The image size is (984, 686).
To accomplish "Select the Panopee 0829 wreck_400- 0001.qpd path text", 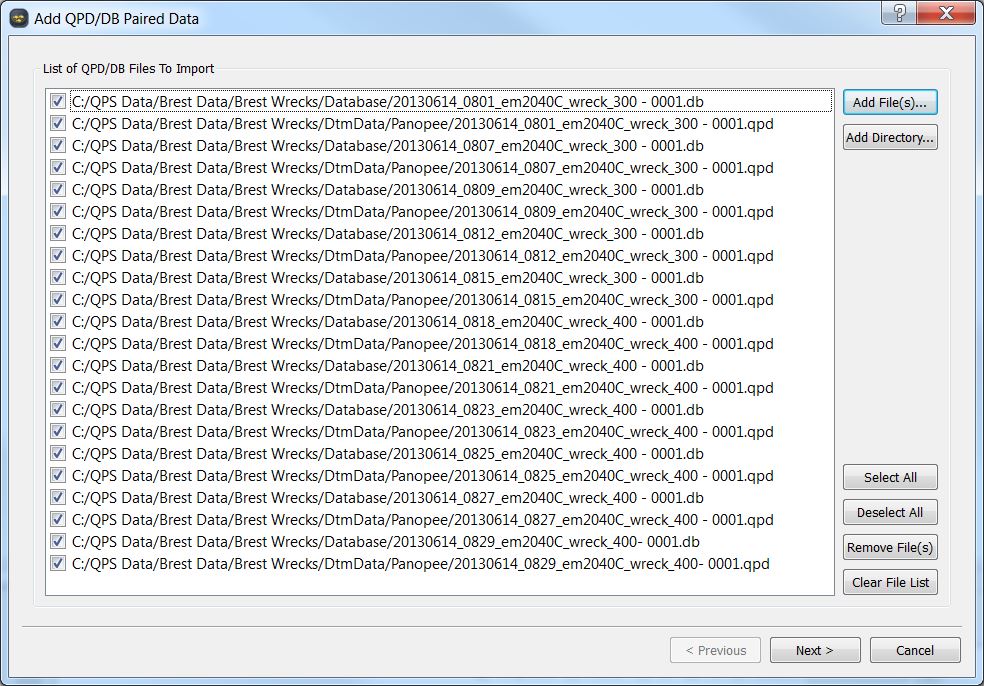I will pos(420,564).
